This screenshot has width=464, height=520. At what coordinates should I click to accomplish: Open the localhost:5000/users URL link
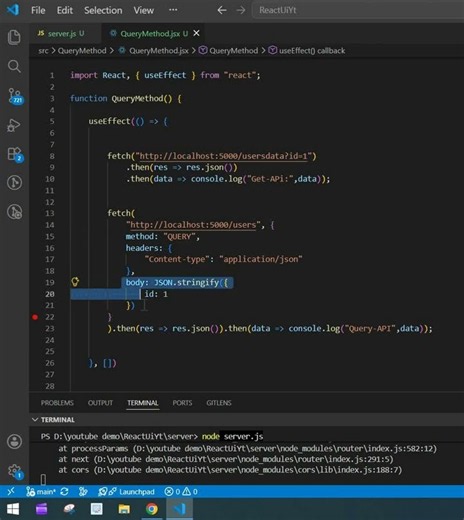[193, 225]
